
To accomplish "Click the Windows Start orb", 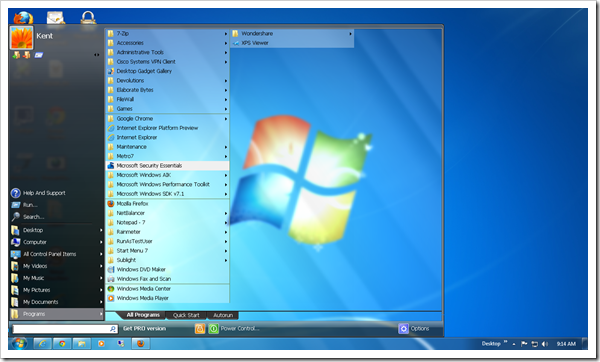I will click(x=20, y=343).
